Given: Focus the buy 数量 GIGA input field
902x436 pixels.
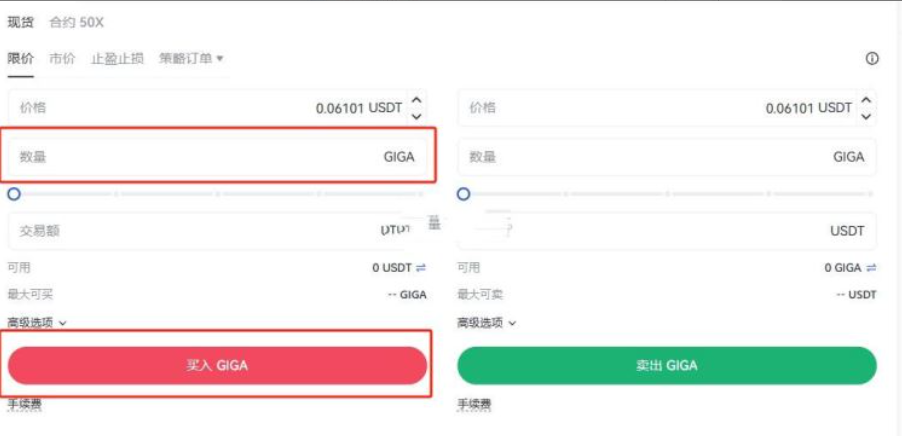Looking at the screenshot, I should (x=200, y=157).
